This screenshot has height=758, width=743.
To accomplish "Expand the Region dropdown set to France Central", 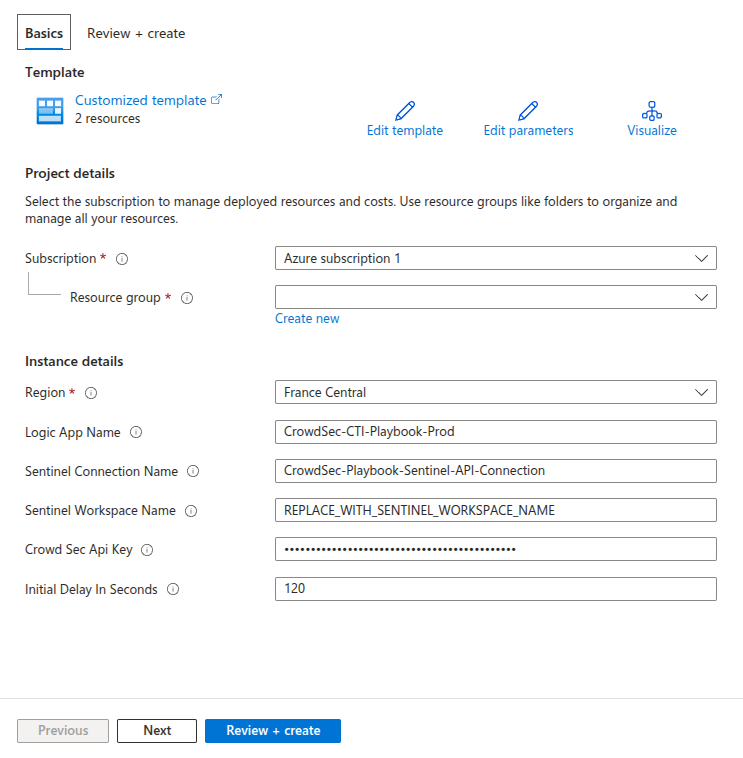I will [495, 393].
